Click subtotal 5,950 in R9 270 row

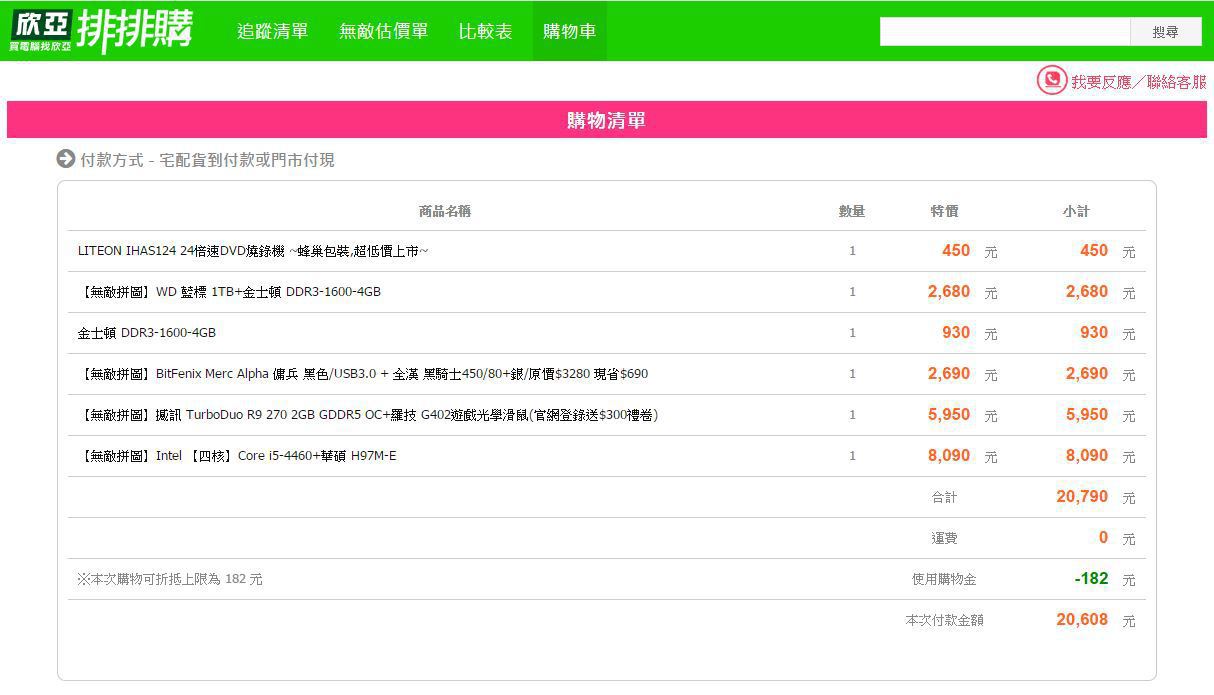click(x=1087, y=414)
